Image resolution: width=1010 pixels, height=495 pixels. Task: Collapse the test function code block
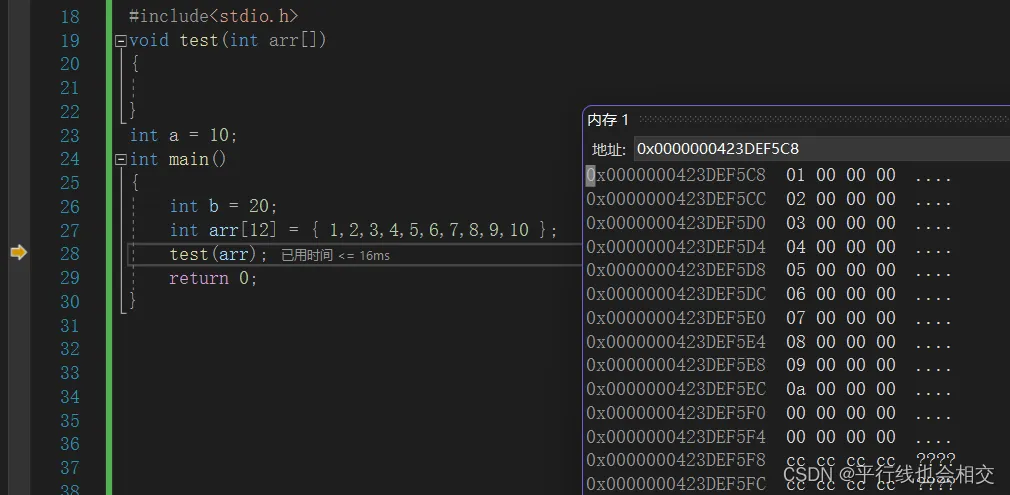pyautogui.click(x=120, y=41)
